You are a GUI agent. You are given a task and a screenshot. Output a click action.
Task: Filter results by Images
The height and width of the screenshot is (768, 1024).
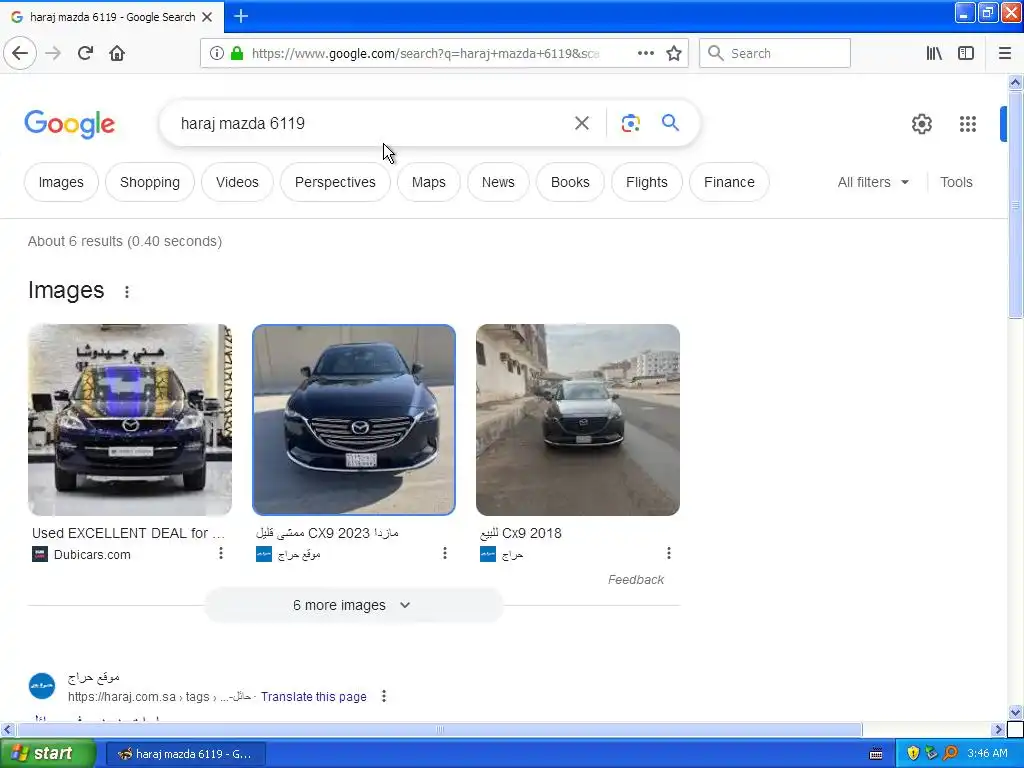(x=61, y=182)
